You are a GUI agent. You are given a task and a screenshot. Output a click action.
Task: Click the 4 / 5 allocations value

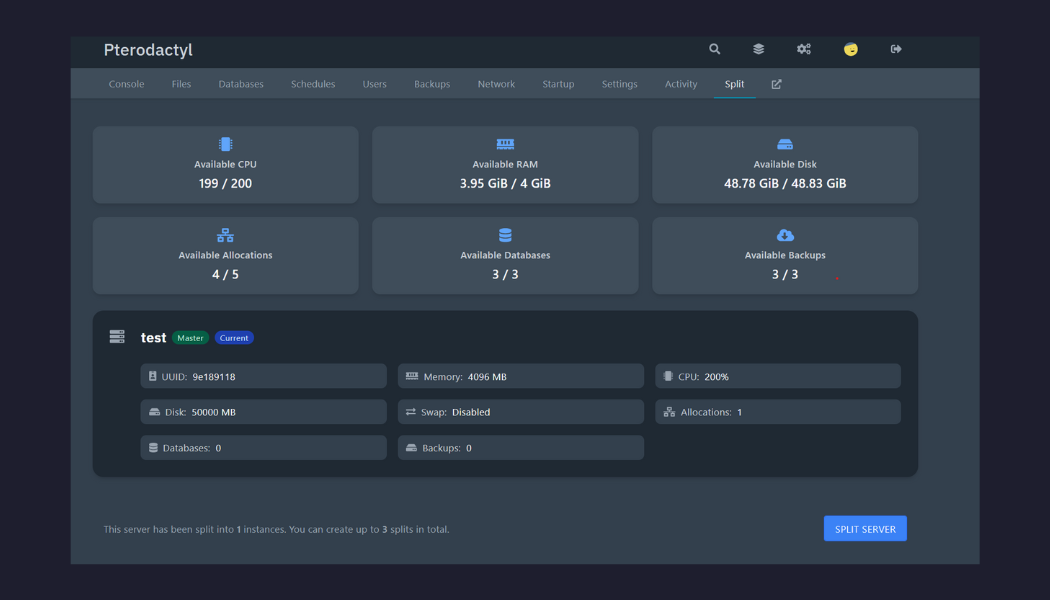tap(226, 275)
